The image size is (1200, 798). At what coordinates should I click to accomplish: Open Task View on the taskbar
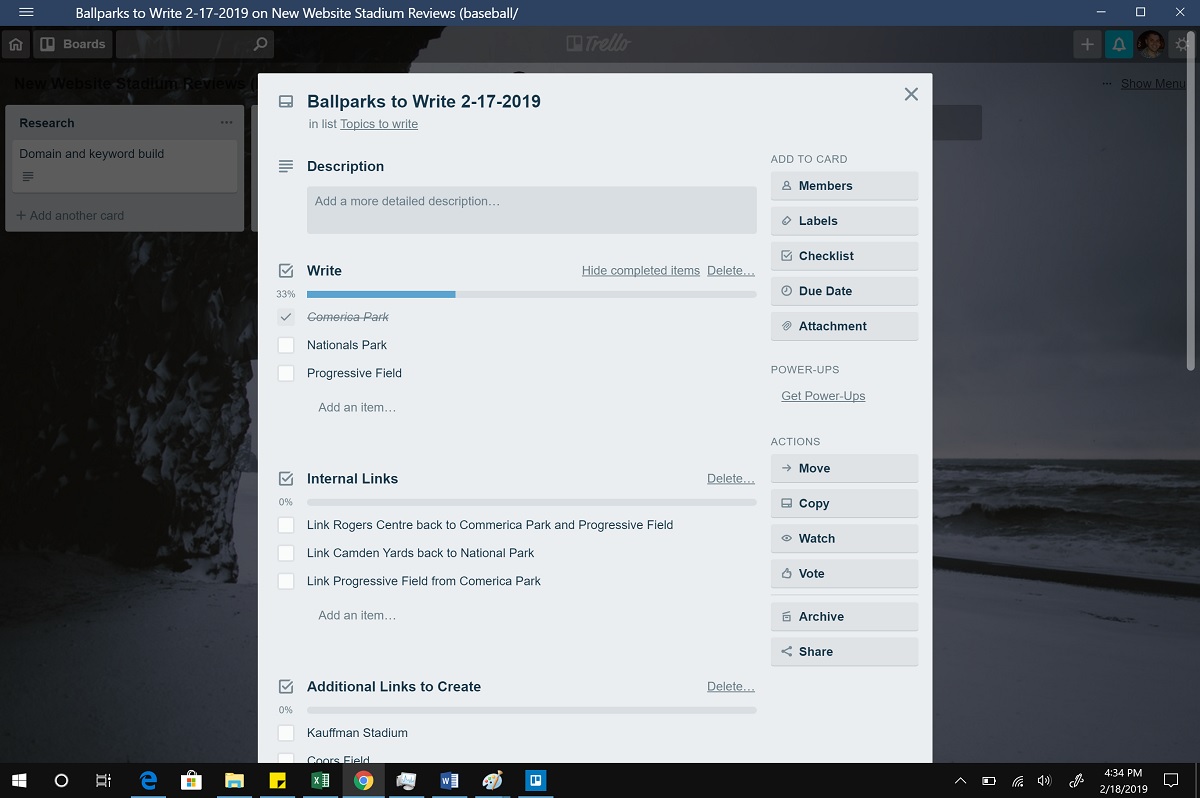pos(103,780)
